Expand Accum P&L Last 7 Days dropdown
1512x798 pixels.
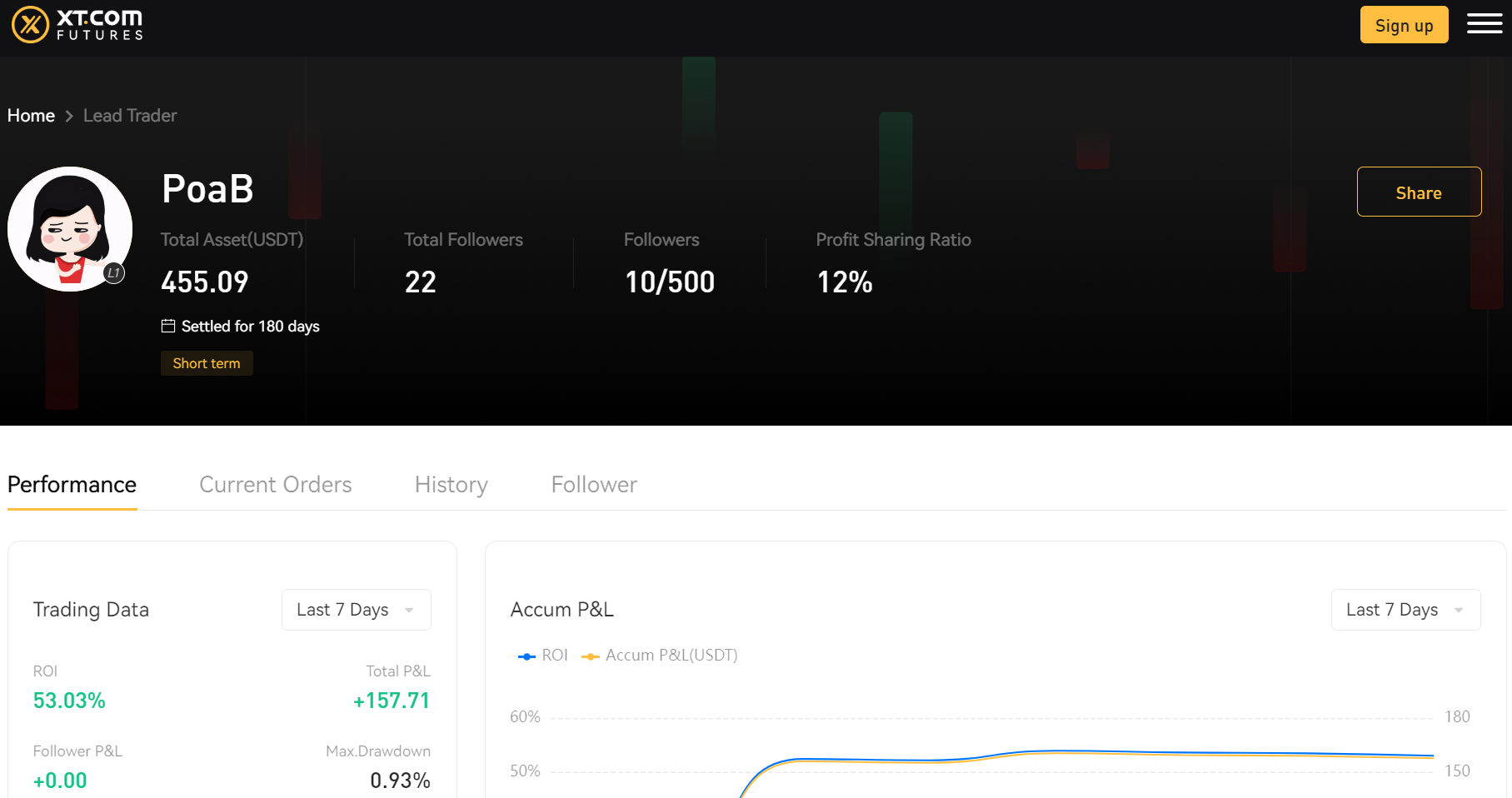tap(1406, 610)
